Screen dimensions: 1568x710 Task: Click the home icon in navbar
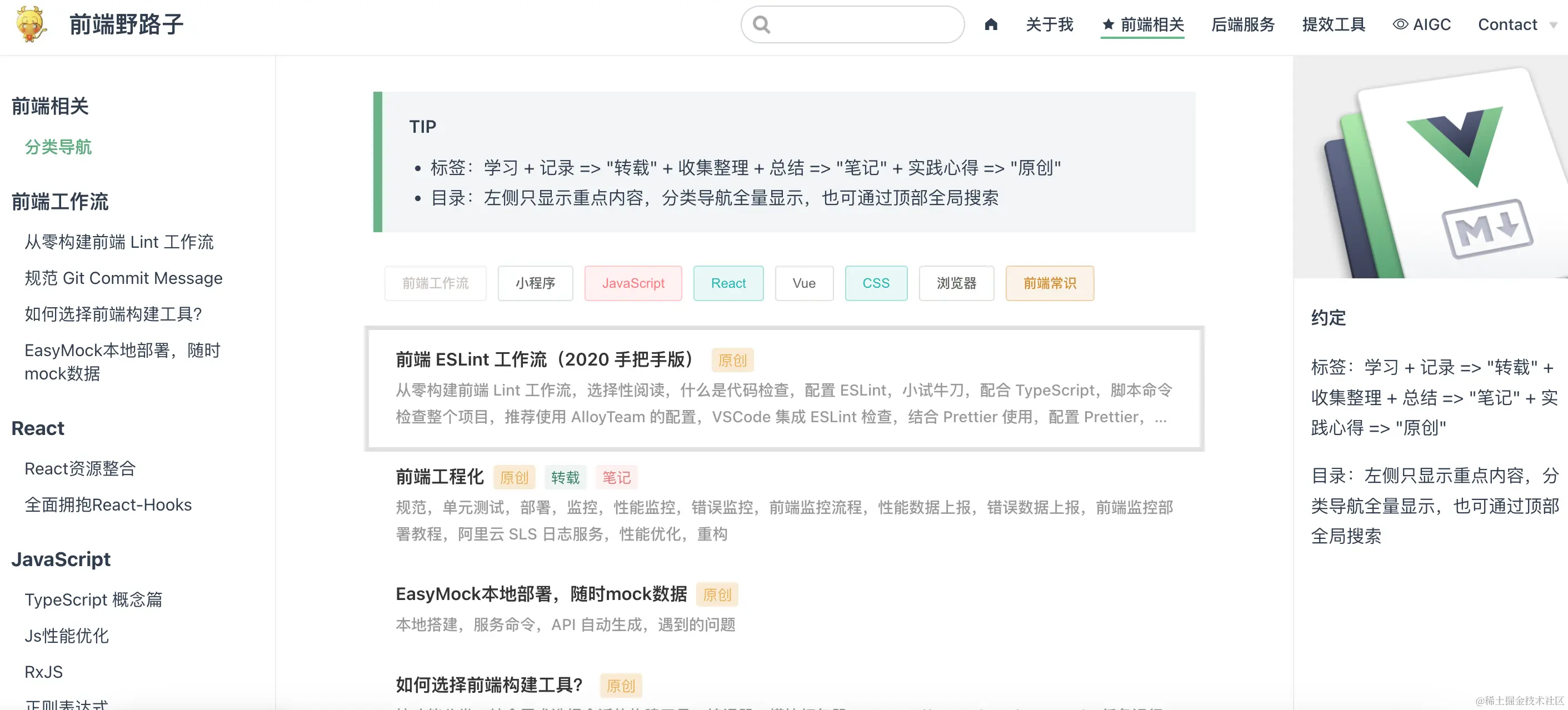[x=991, y=24]
